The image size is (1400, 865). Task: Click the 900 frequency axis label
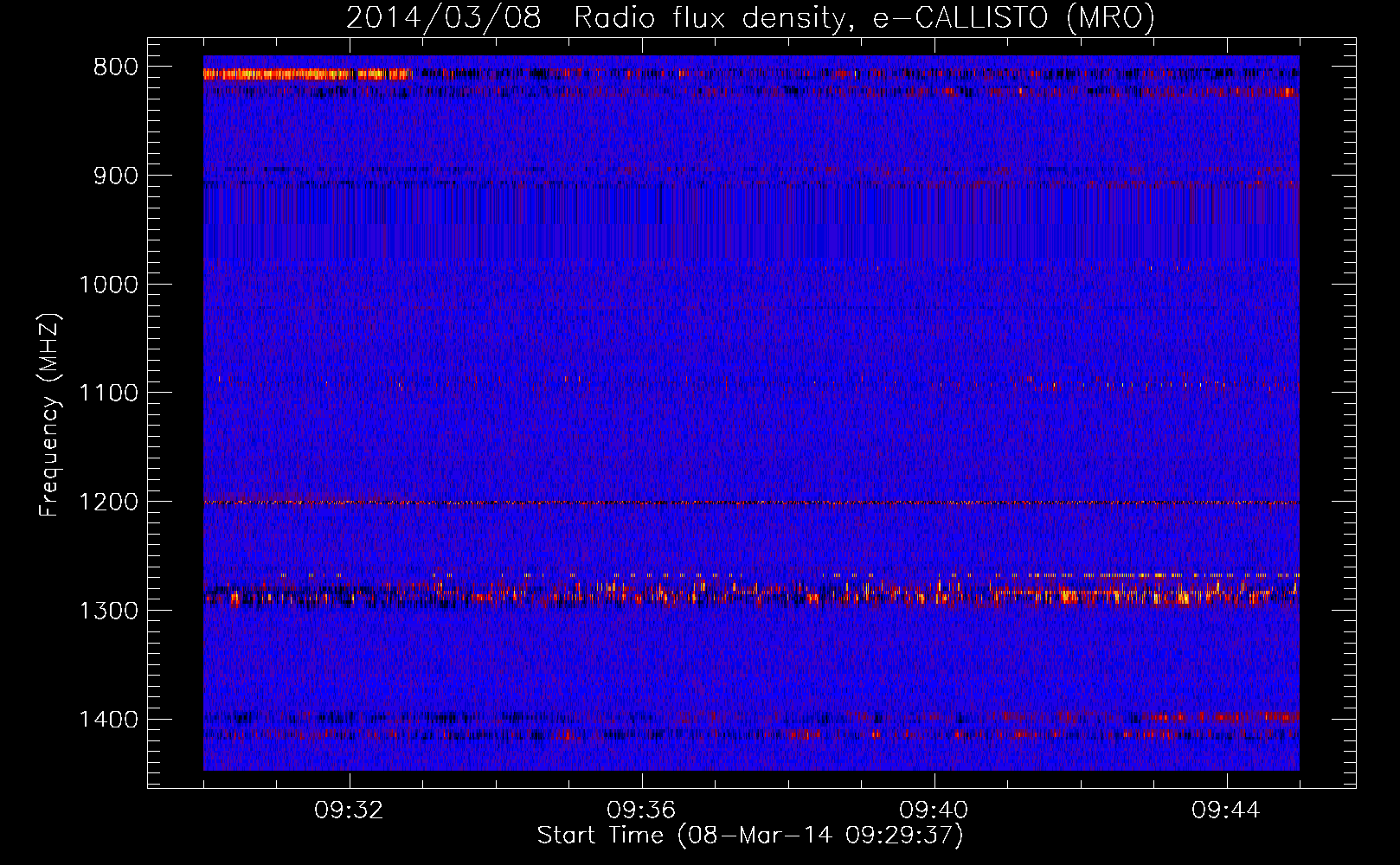115,176
